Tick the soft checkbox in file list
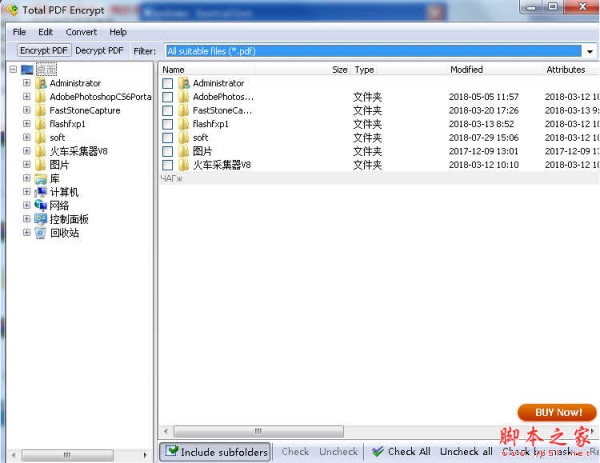This screenshot has width=600, height=463. [x=167, y=138]
